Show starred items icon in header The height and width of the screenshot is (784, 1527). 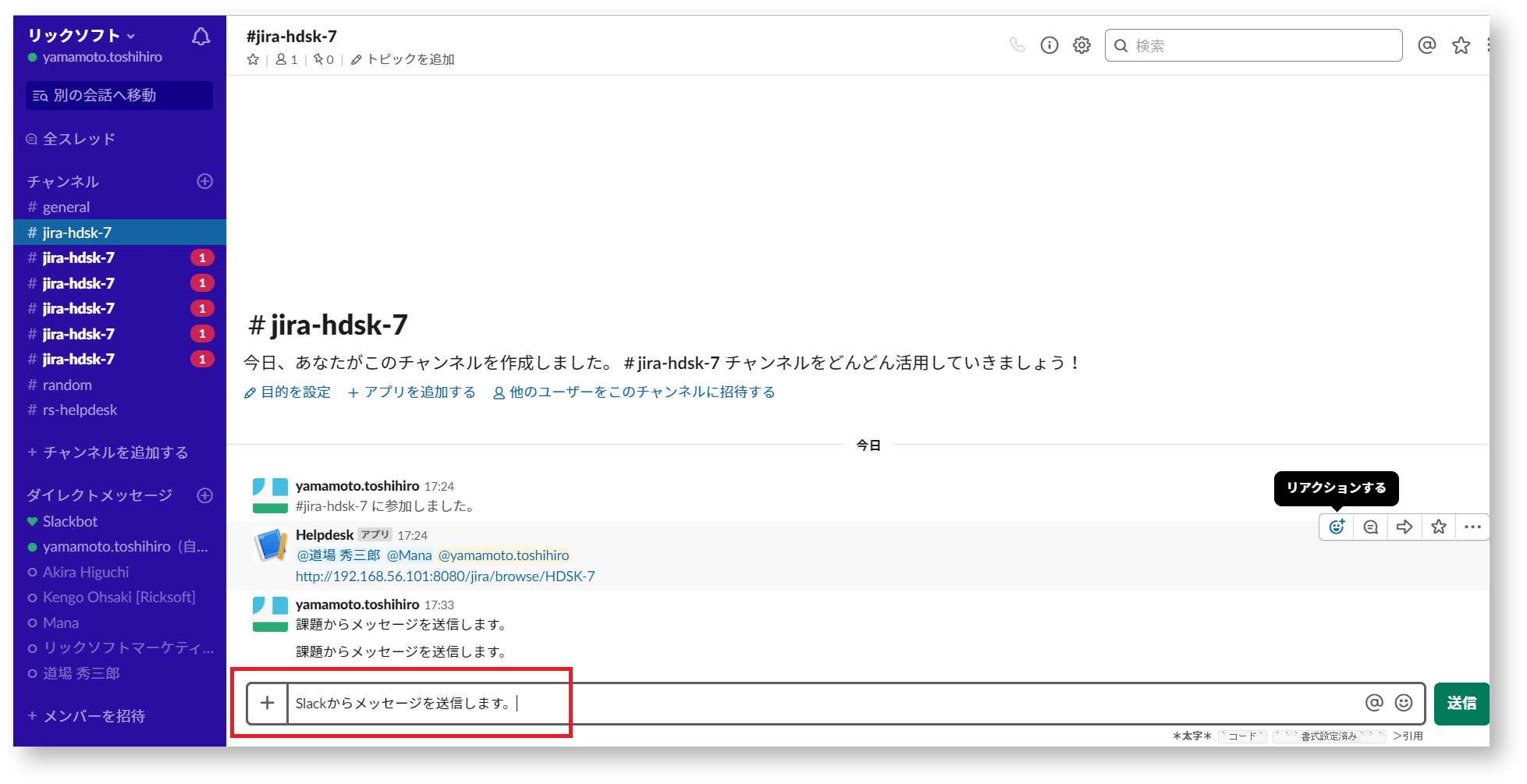tap(1461, 45)
